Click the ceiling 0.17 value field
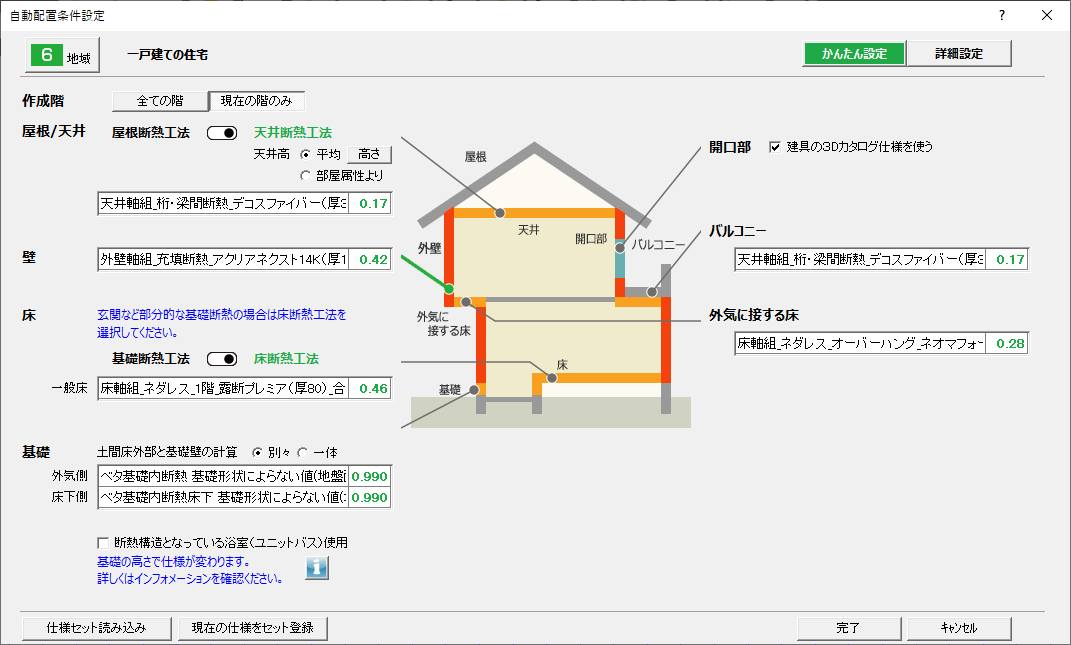 tap(374, 203)
